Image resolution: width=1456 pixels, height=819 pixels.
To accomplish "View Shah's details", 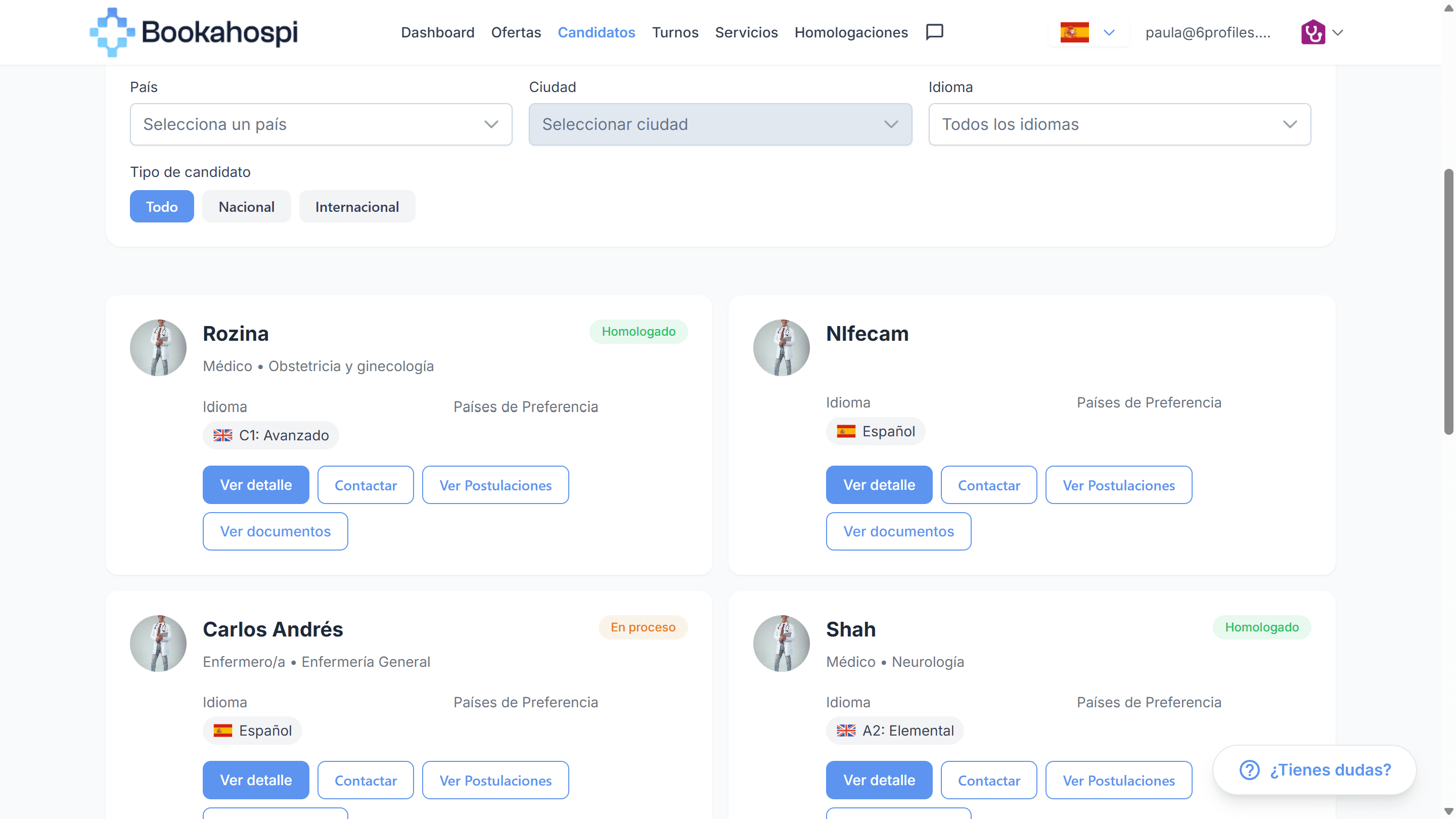I will [879, 780].
